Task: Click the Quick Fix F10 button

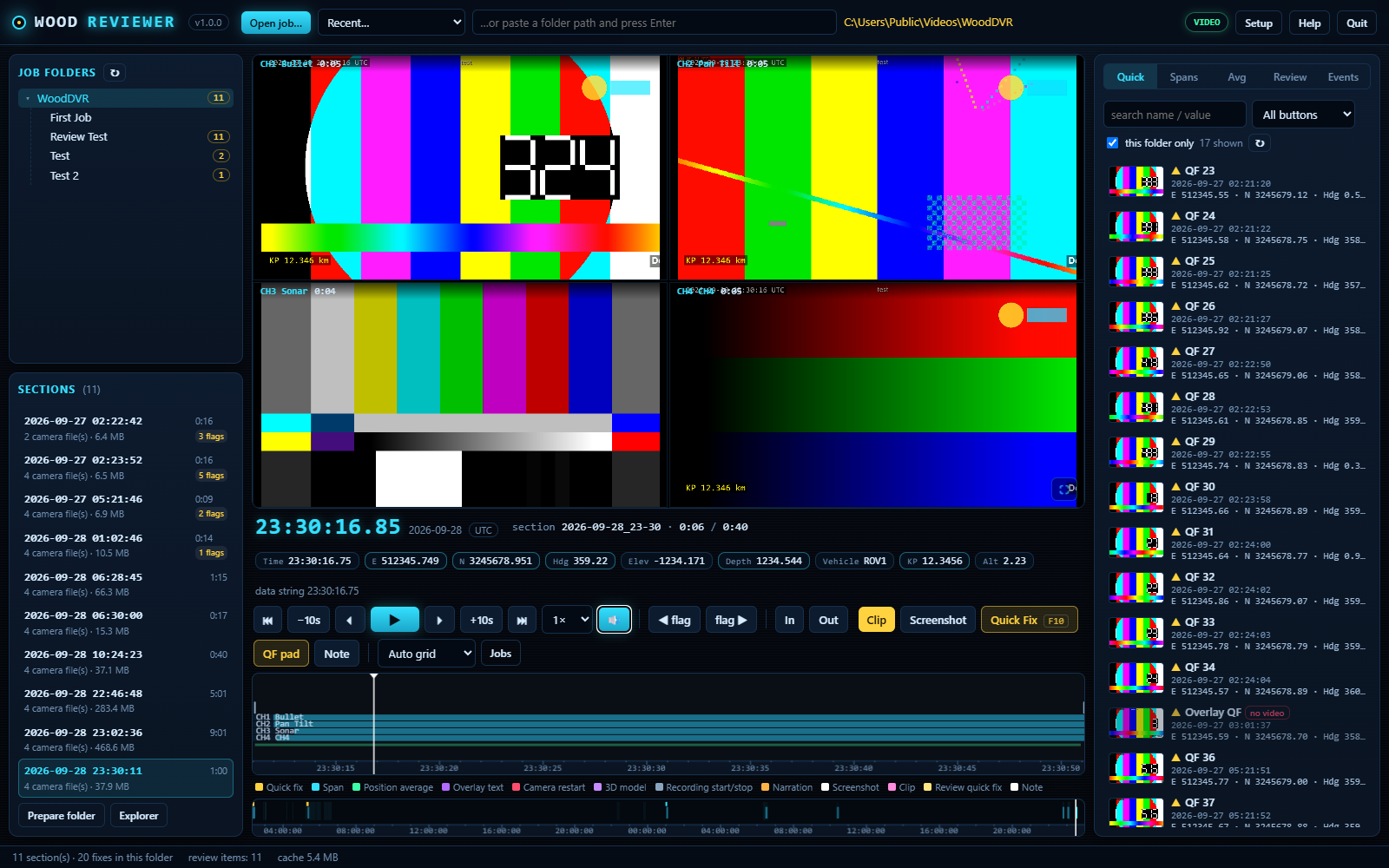Action: [1029, 620]
